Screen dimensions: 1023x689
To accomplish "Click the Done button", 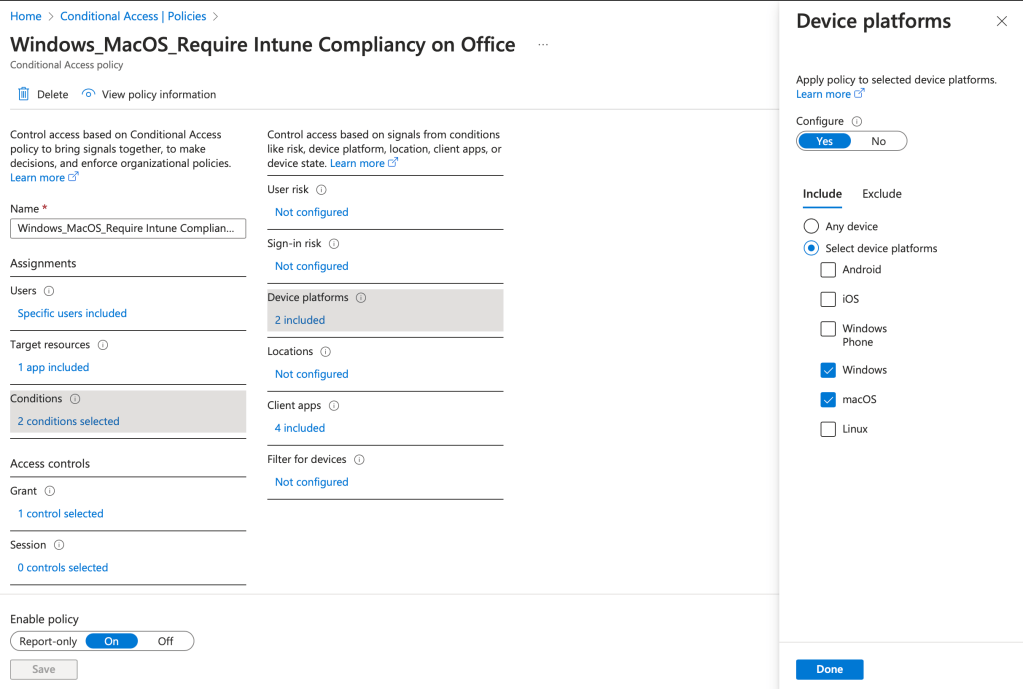I will point(829,669).
